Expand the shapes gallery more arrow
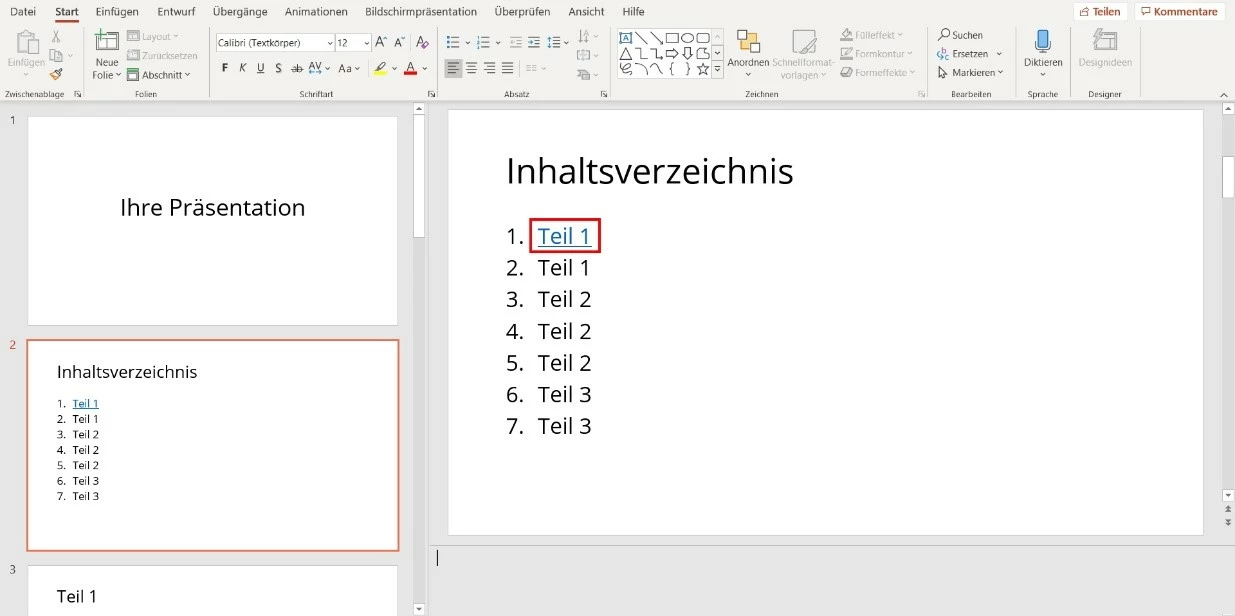 coord(717,70)
